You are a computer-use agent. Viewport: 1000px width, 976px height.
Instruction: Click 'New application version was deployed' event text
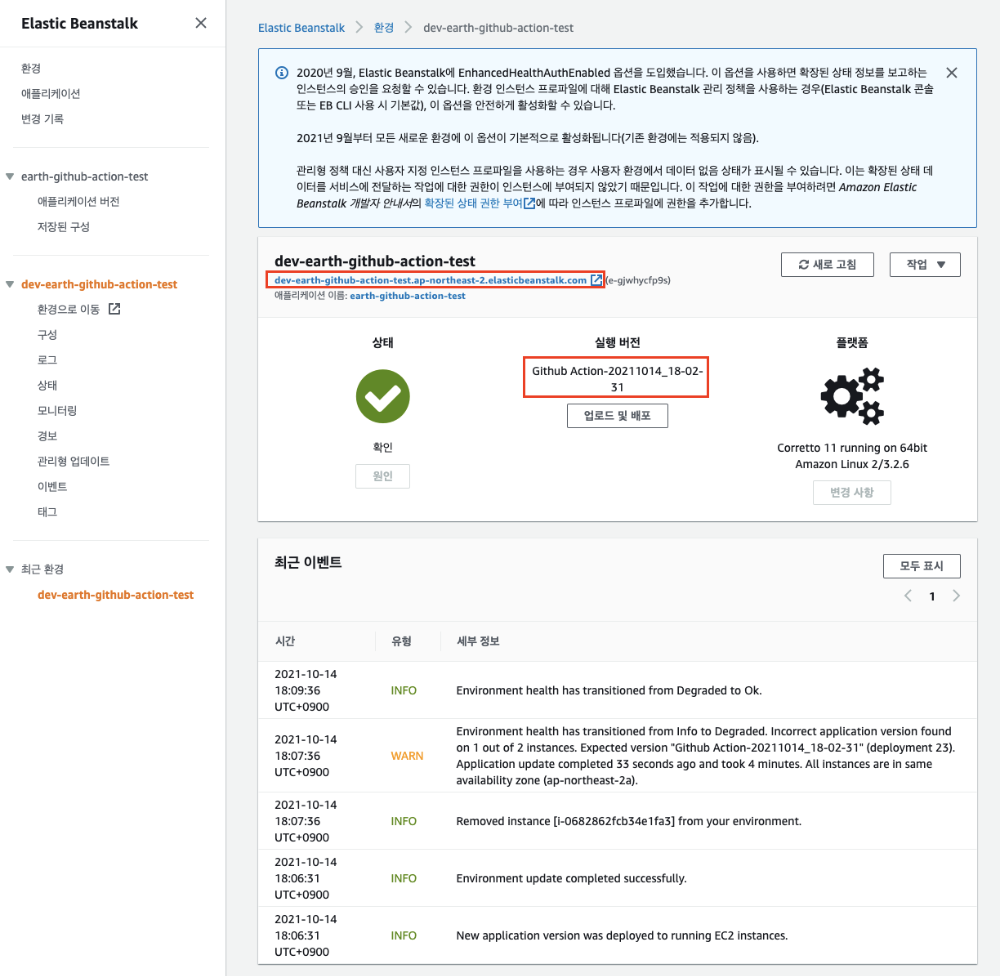click(x=622, y=936)
